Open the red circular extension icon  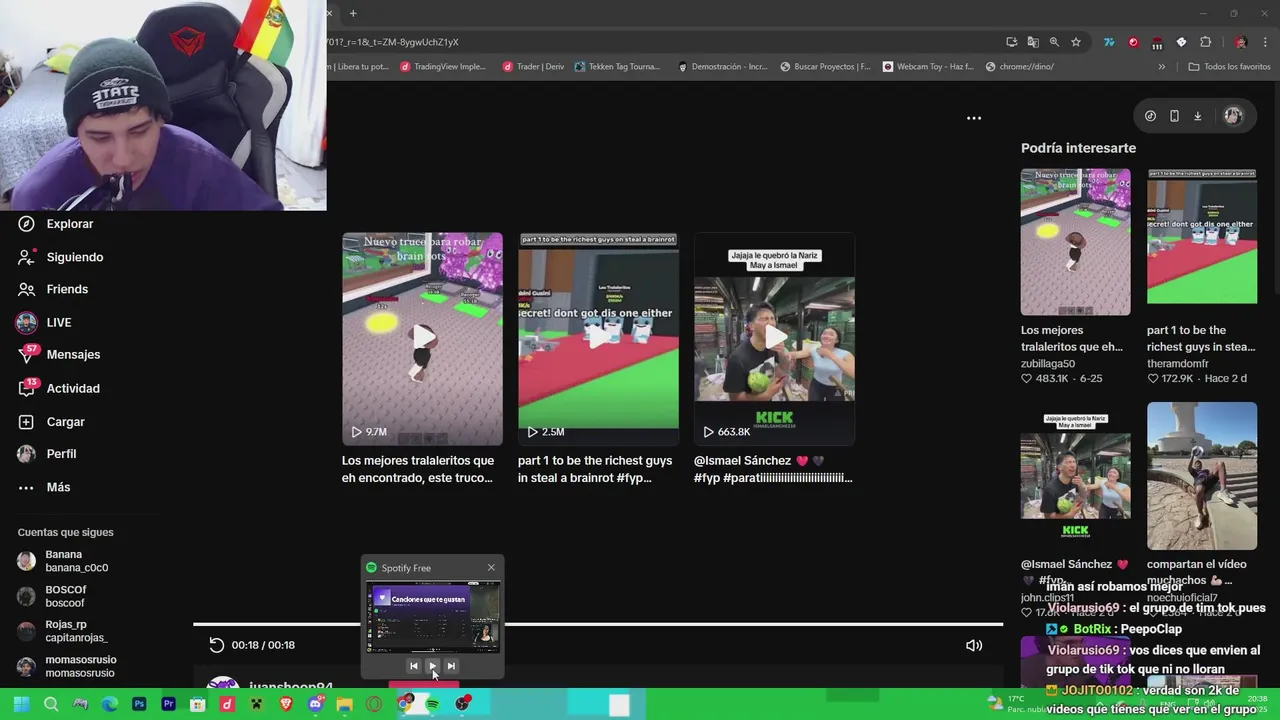tap(1133, 42)
